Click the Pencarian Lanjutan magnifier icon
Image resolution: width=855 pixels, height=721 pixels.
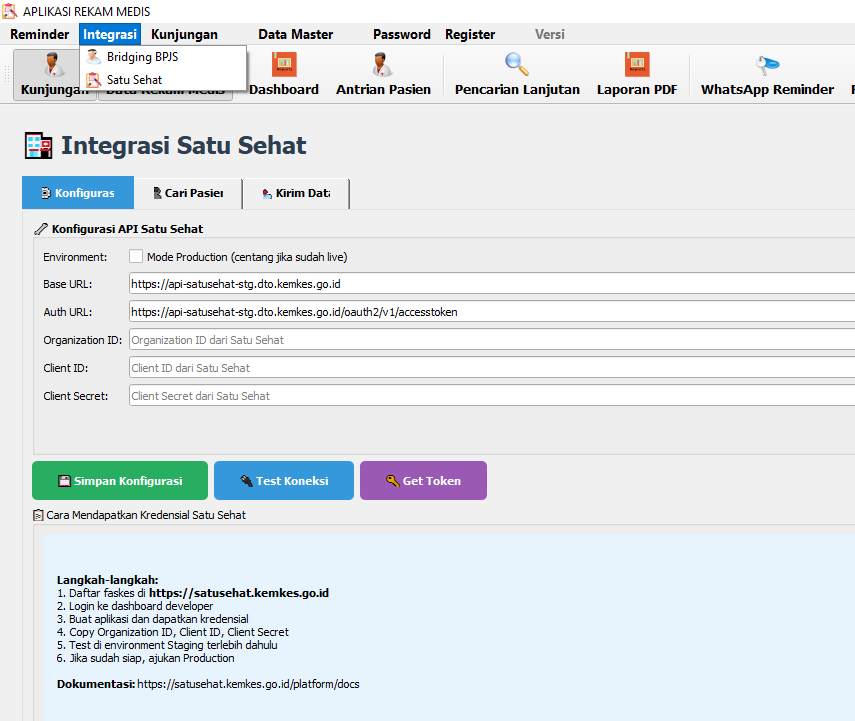516,64
